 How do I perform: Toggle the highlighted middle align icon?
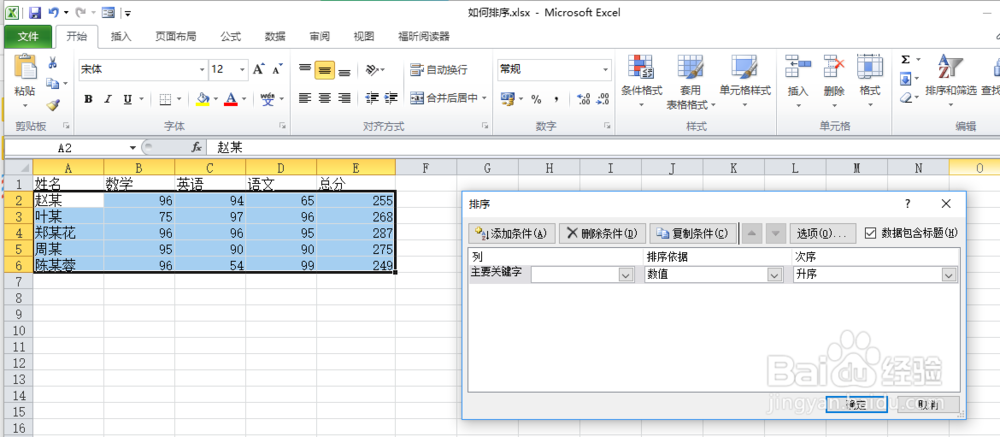click(x=325, y=70)
